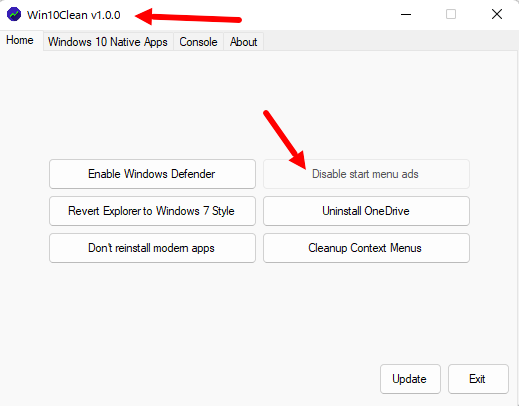Click the Update button
The width and height of the screenshot is (519, 406).
[x=410, y=379]
